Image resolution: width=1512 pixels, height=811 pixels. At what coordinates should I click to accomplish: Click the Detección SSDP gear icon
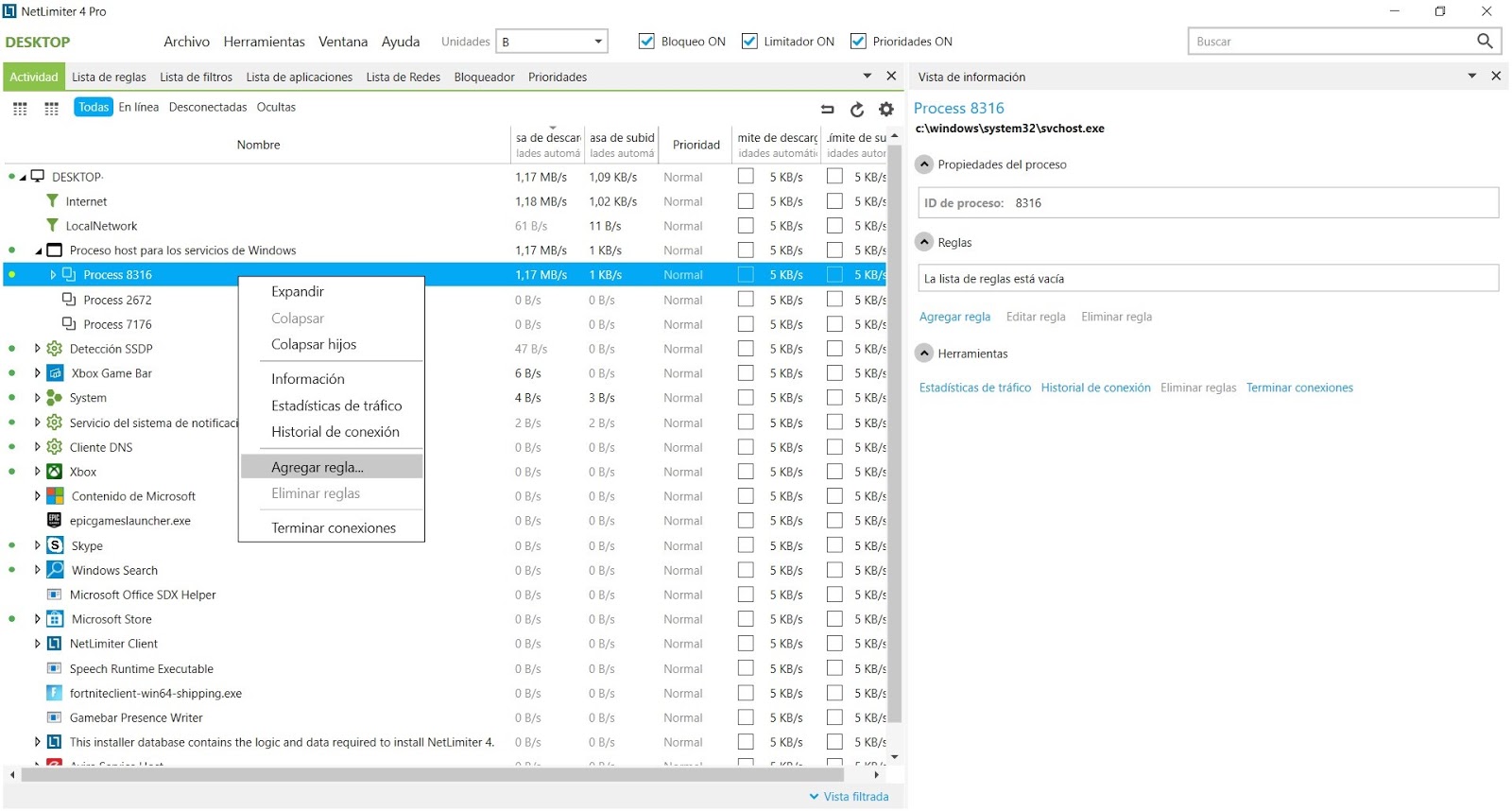[55, 349]
